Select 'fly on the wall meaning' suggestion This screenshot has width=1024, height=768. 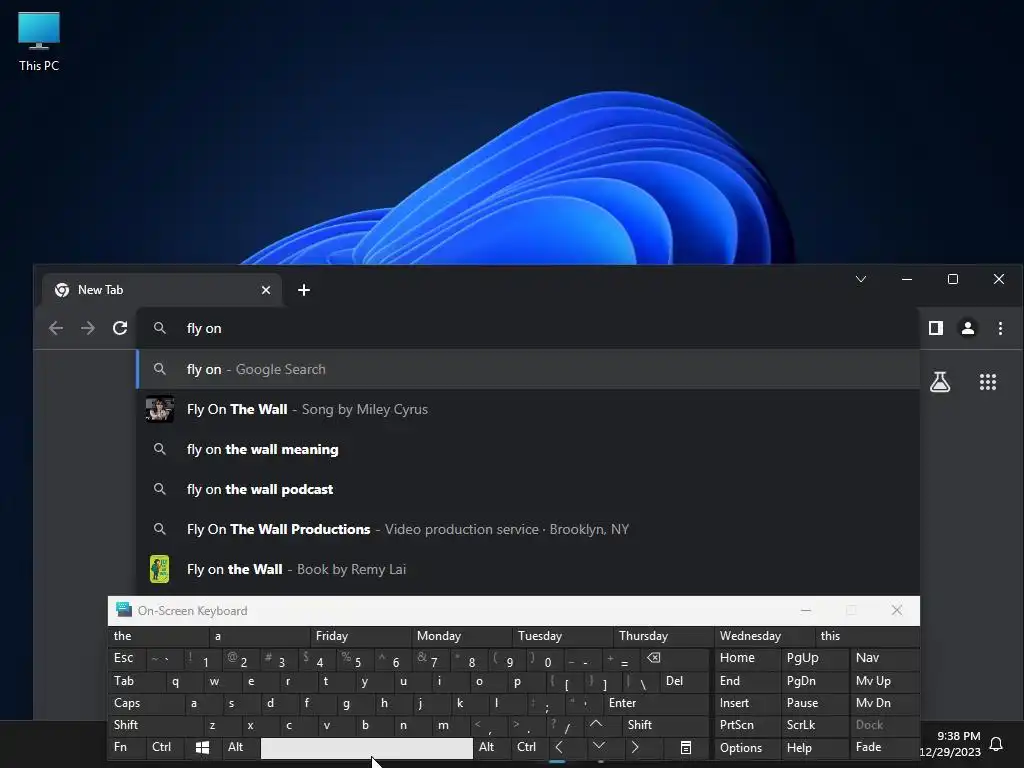click(x=528, y=449)
